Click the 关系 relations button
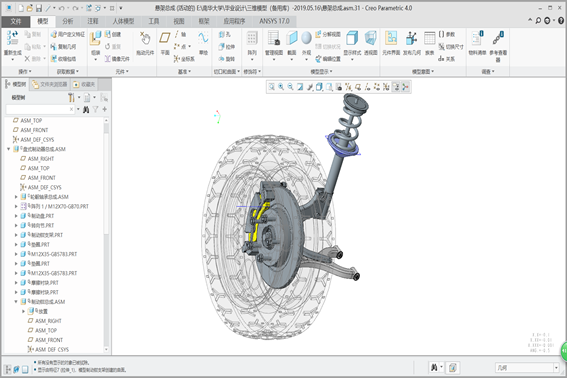Screen dimensions: 567x378 pyautogui.click(x=447, y=59)
